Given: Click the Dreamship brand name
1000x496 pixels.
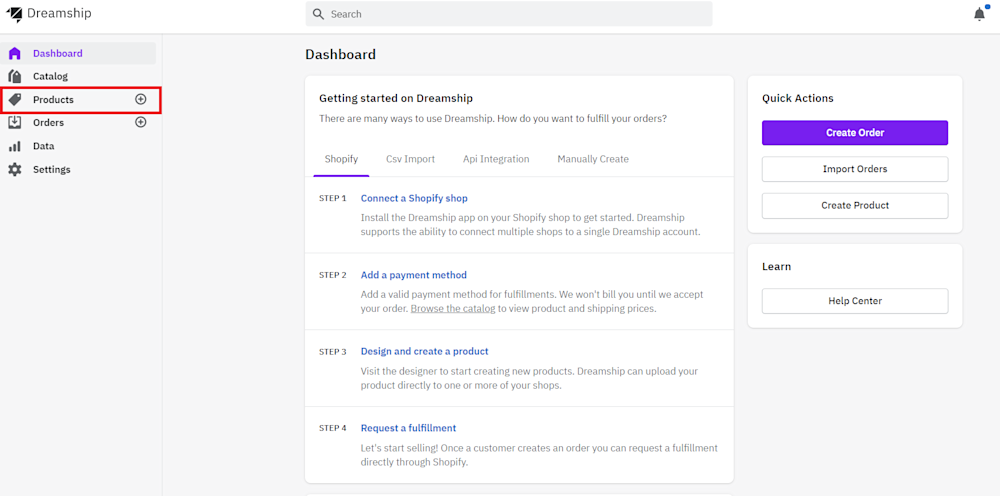Looking at the screenshot, I should click(59, 13).
